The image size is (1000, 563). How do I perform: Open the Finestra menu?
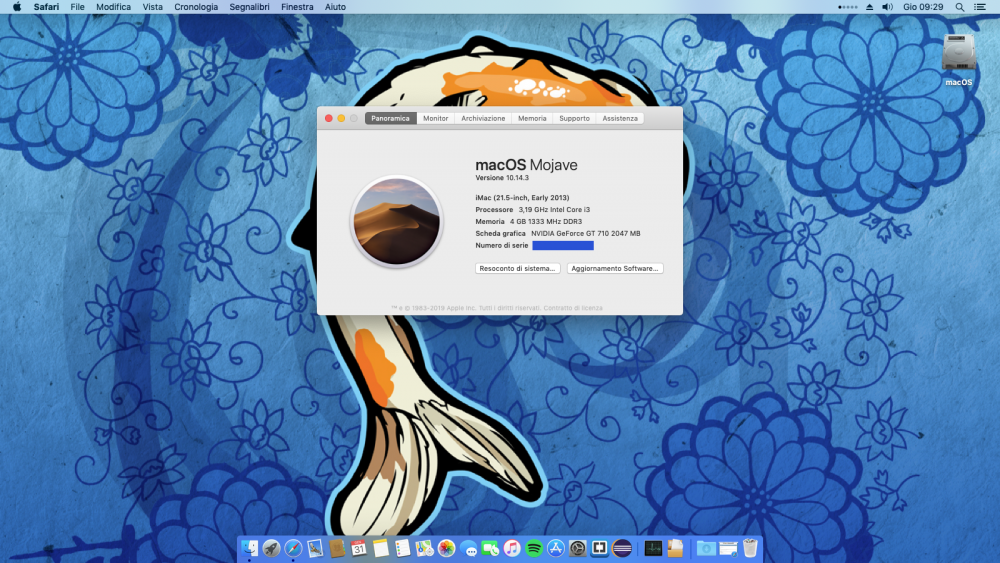297,7
